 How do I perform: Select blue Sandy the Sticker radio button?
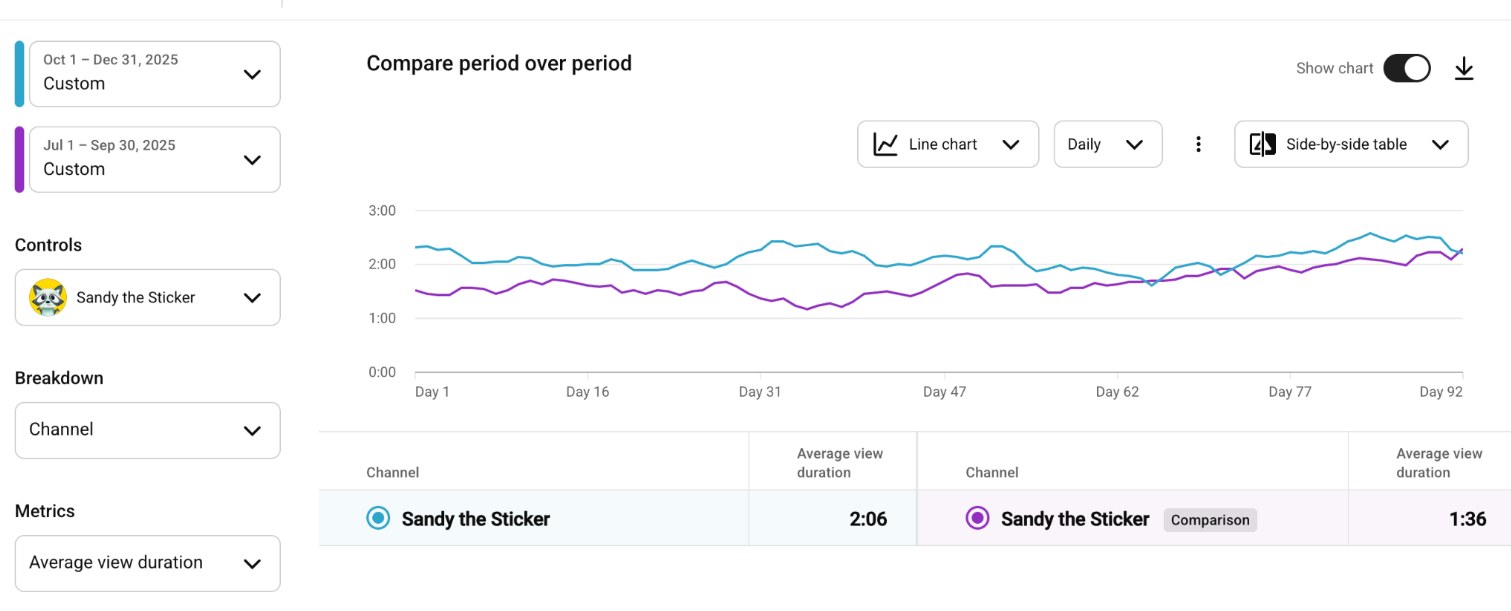378,518
